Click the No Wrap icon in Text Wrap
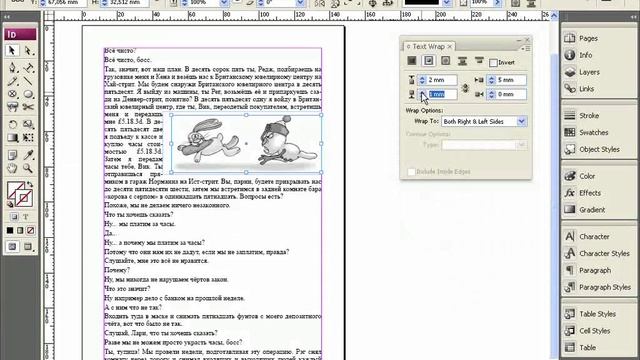 (x=411, y=61)
